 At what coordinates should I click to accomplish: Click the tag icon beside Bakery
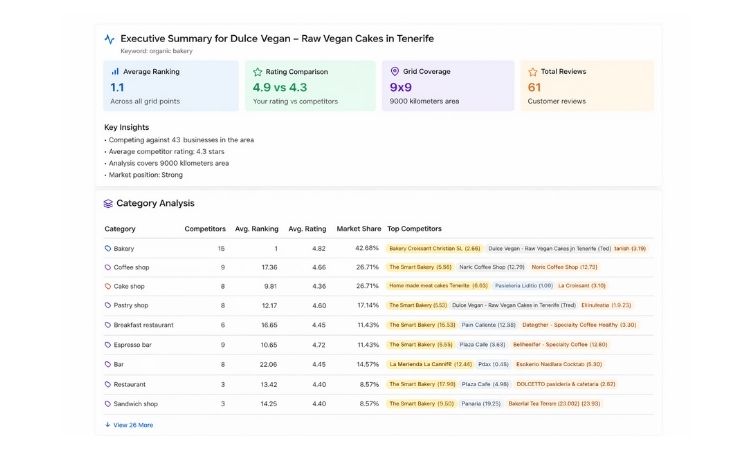[108, 248]
